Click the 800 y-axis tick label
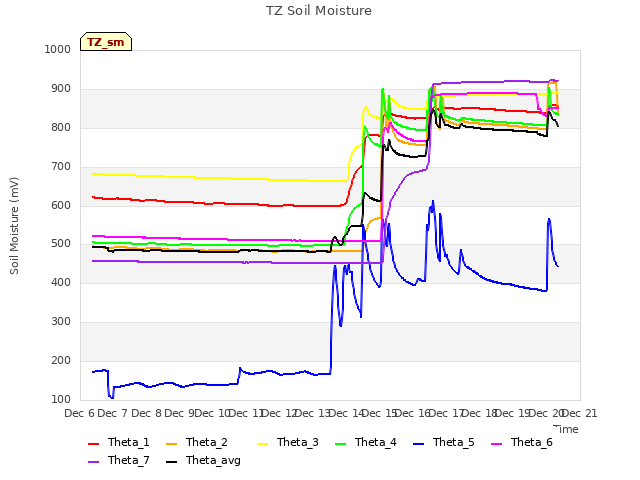 [61, 127]
